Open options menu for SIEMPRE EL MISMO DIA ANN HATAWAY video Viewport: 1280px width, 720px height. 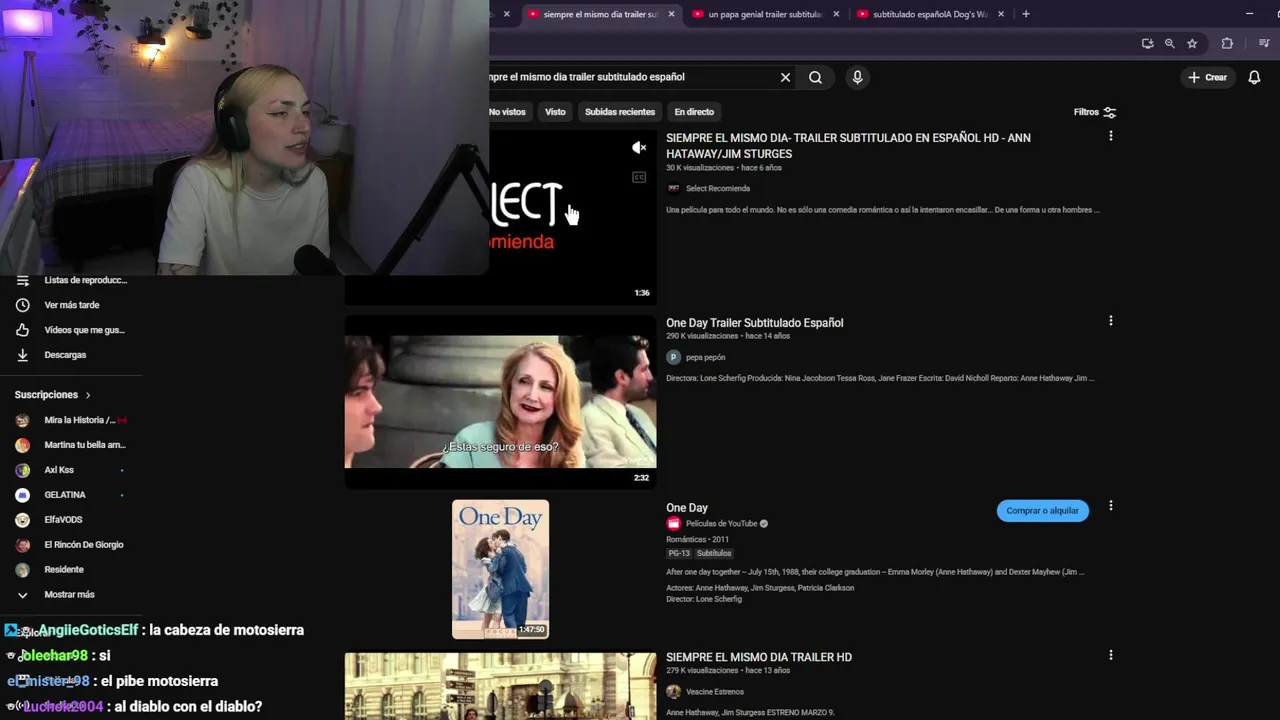click(x=1110, y=136)
